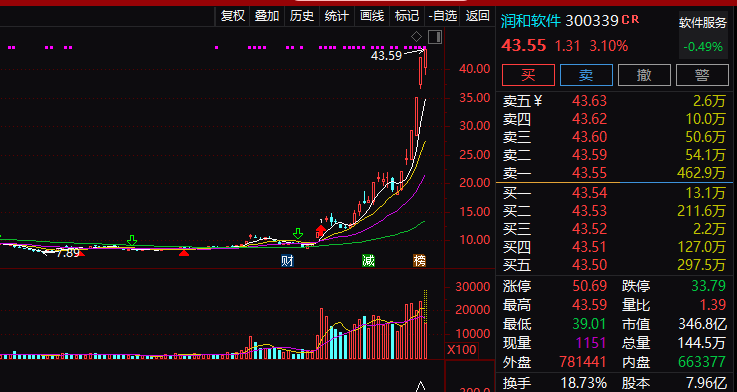Click the 股本 value 7.96亿

pos(706,383)
